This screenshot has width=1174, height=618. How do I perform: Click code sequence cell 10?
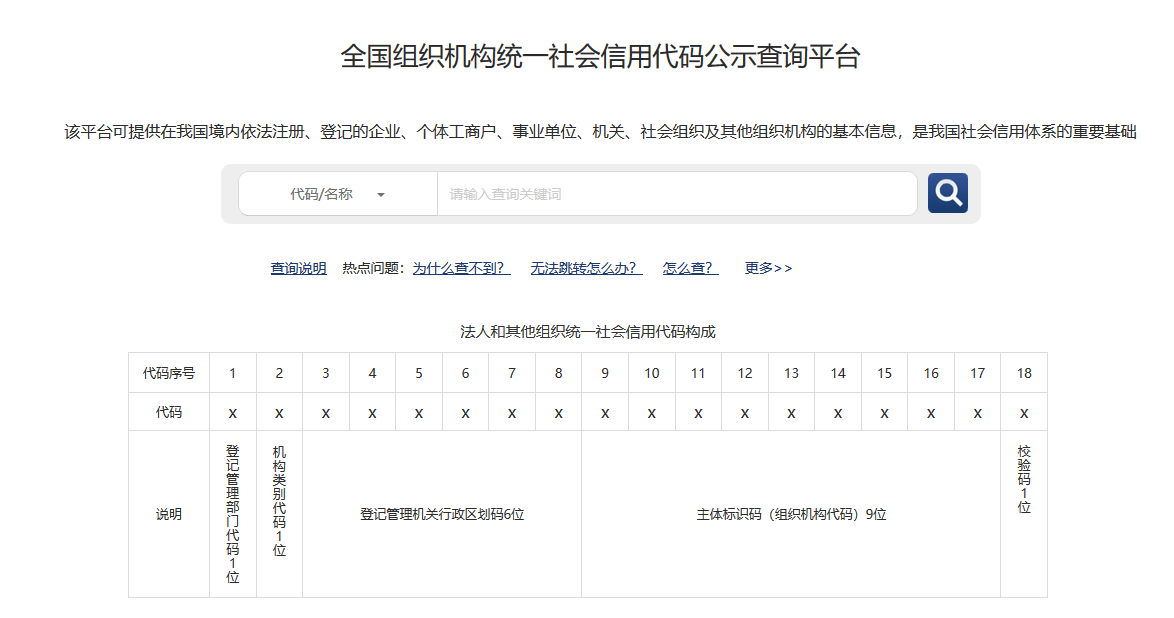point(651,373)
